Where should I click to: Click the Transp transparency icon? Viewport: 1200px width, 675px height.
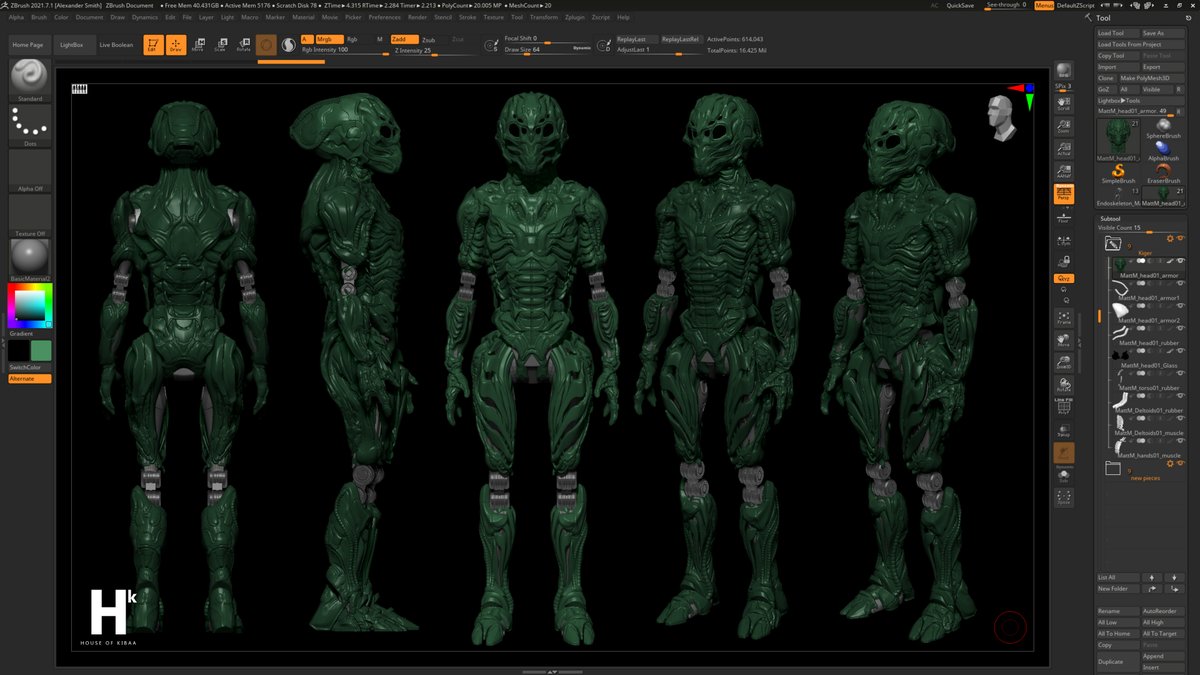pyautogui.click(x=1064, y=431)
